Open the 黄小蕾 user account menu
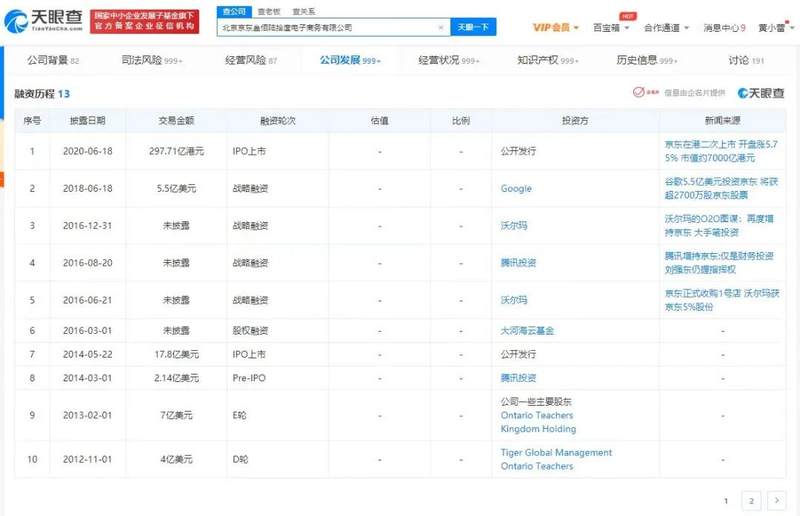The image size is (800, 516). coord(776,28)
